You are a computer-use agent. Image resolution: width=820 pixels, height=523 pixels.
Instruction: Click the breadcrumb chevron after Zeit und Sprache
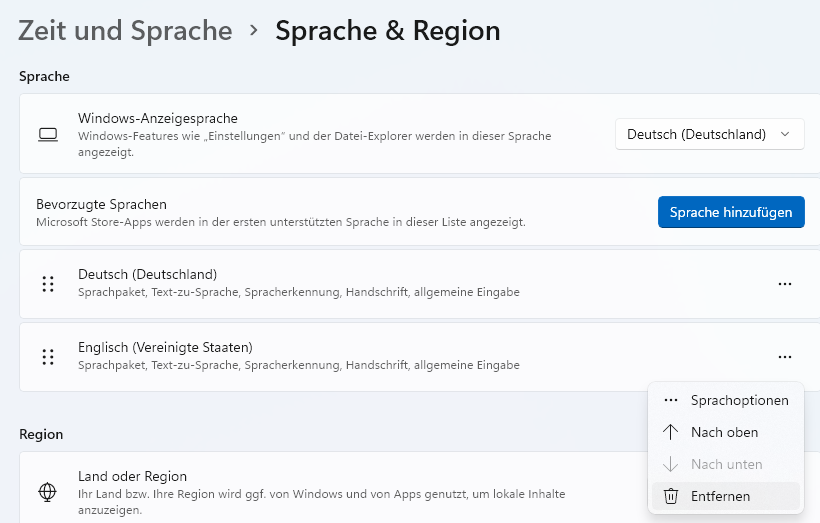tap(254, 31)
